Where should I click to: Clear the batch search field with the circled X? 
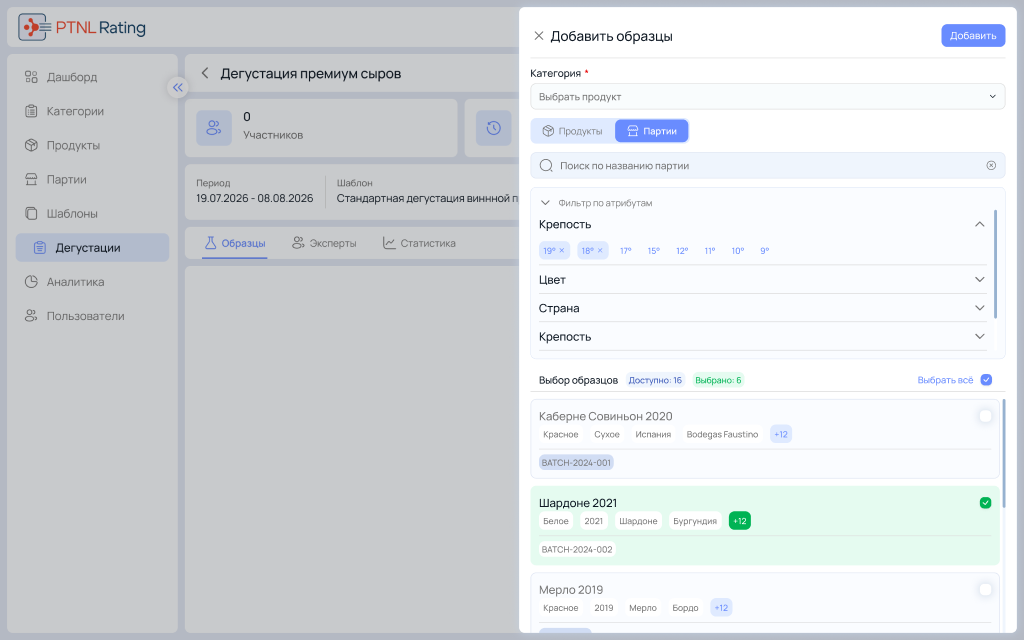(x=991, y=166)
